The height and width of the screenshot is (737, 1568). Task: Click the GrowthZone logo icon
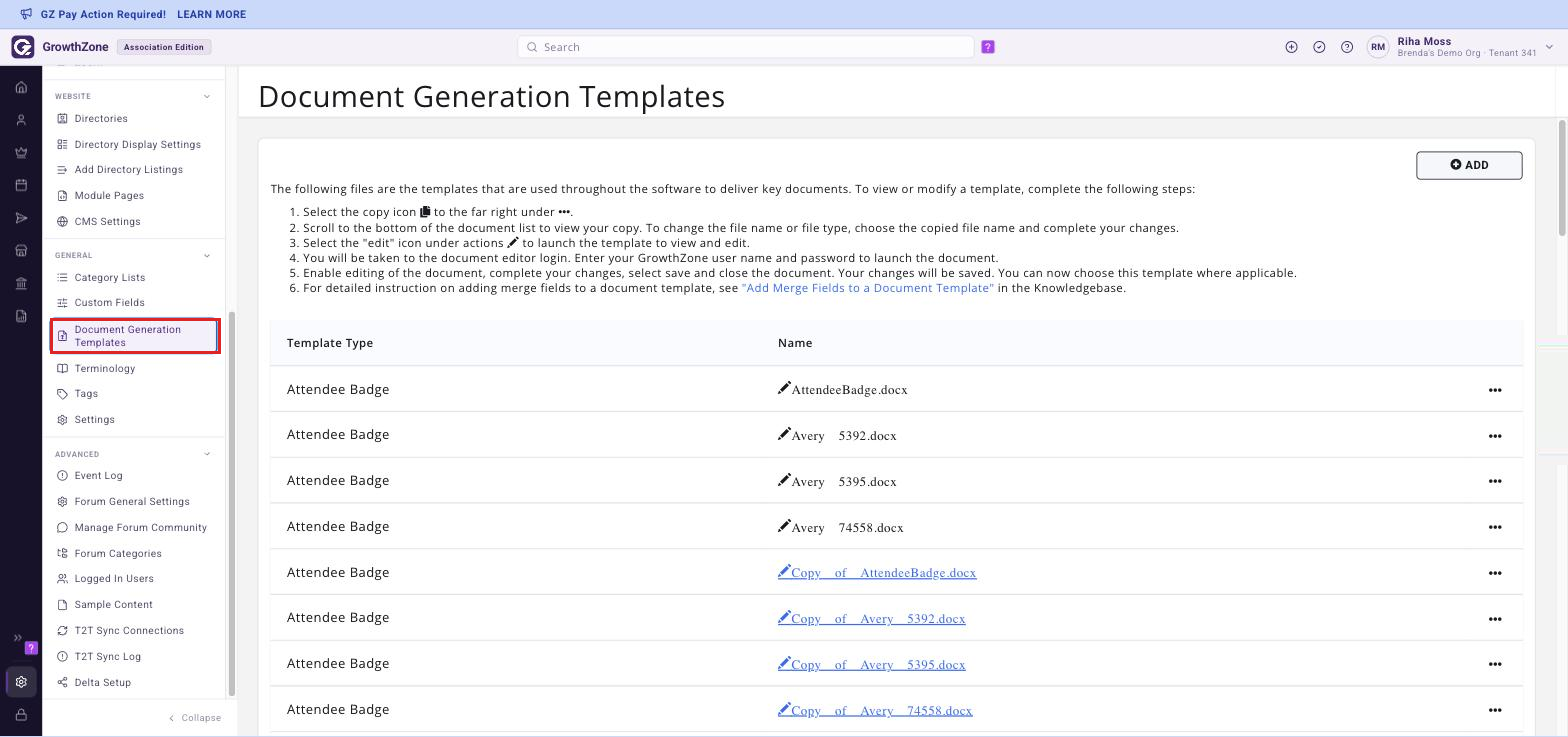click(x=22, y=47)
